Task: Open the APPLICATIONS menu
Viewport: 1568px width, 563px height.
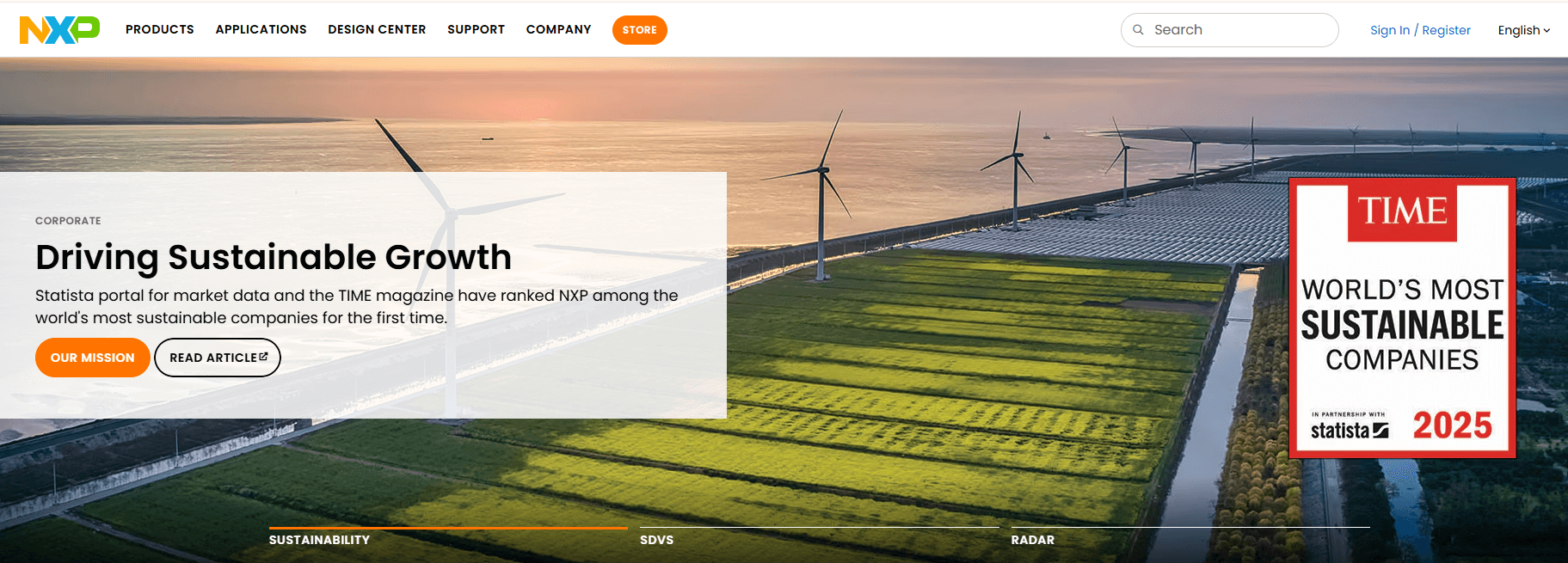Action: pyautogui.click(x=261, y=29)
